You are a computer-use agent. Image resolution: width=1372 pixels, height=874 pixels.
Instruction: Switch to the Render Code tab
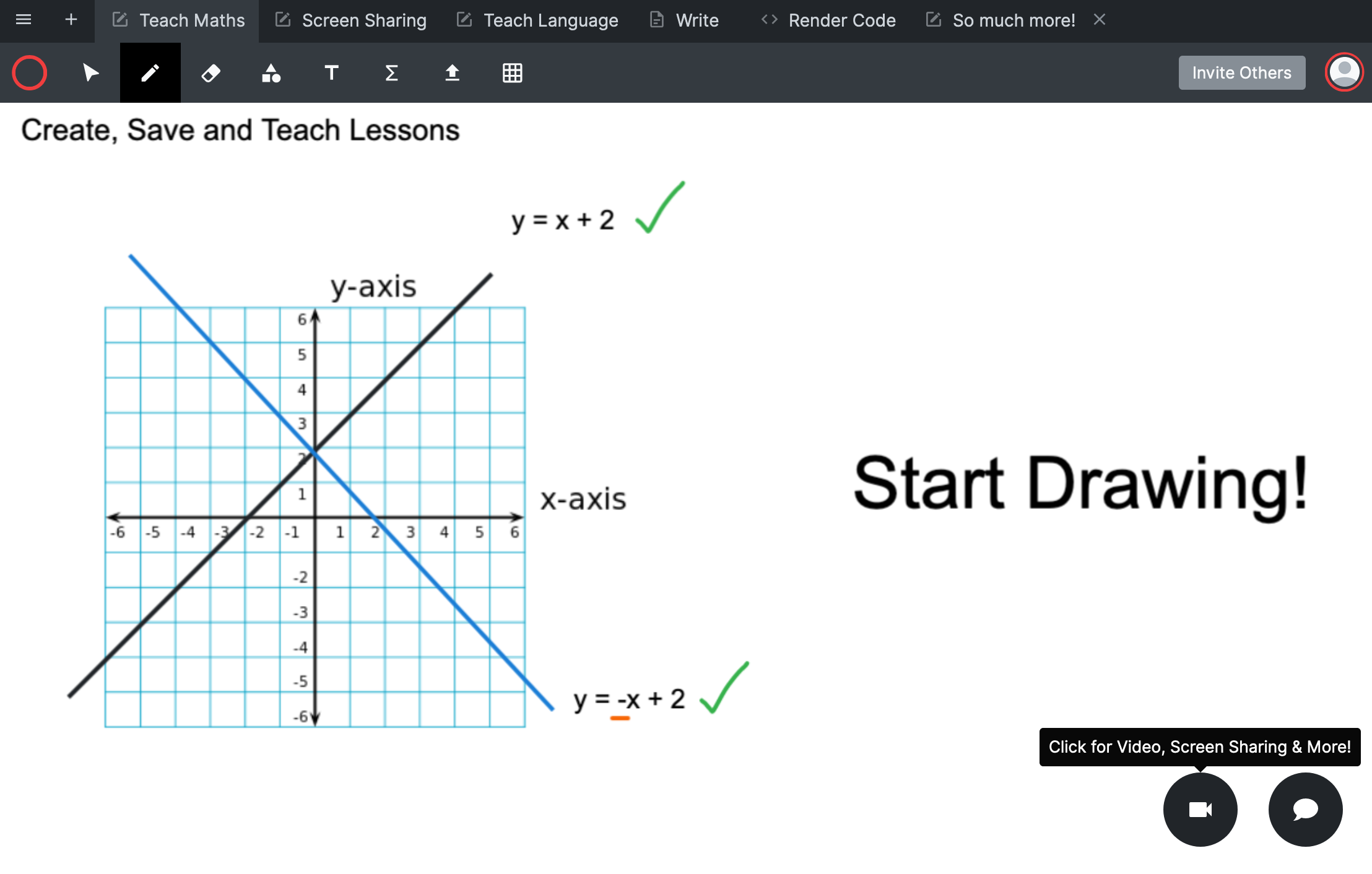coord(827,20)
